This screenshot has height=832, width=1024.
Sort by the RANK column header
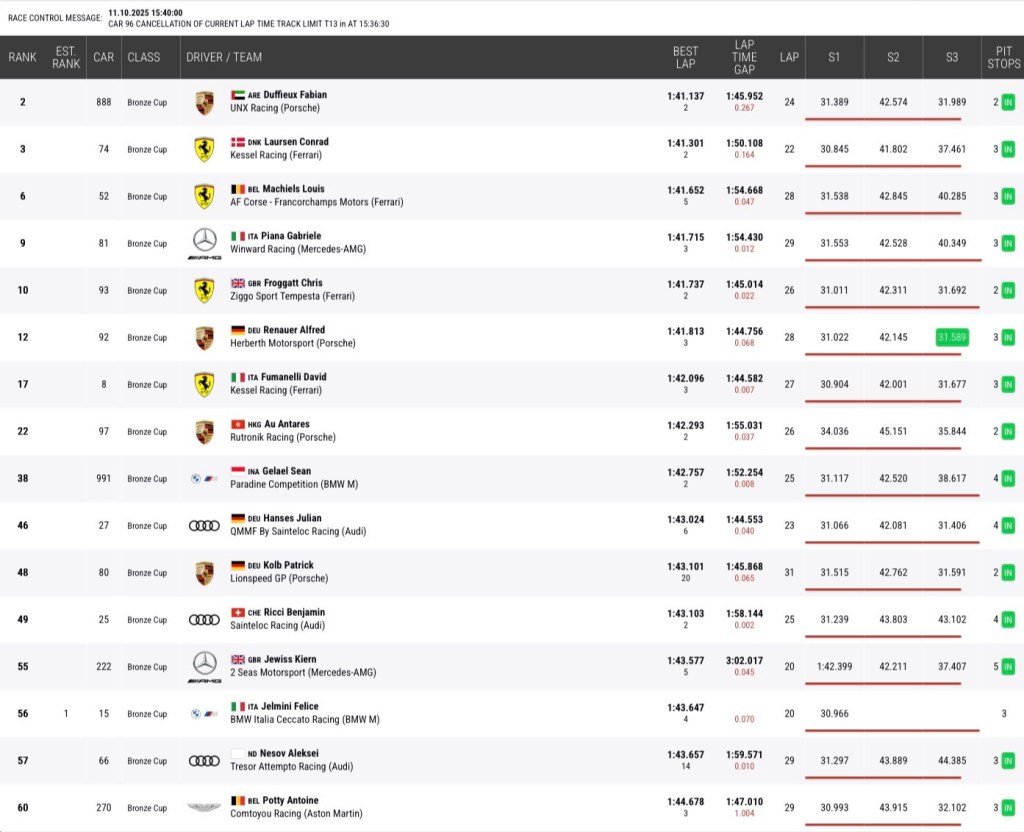[22, 57]
